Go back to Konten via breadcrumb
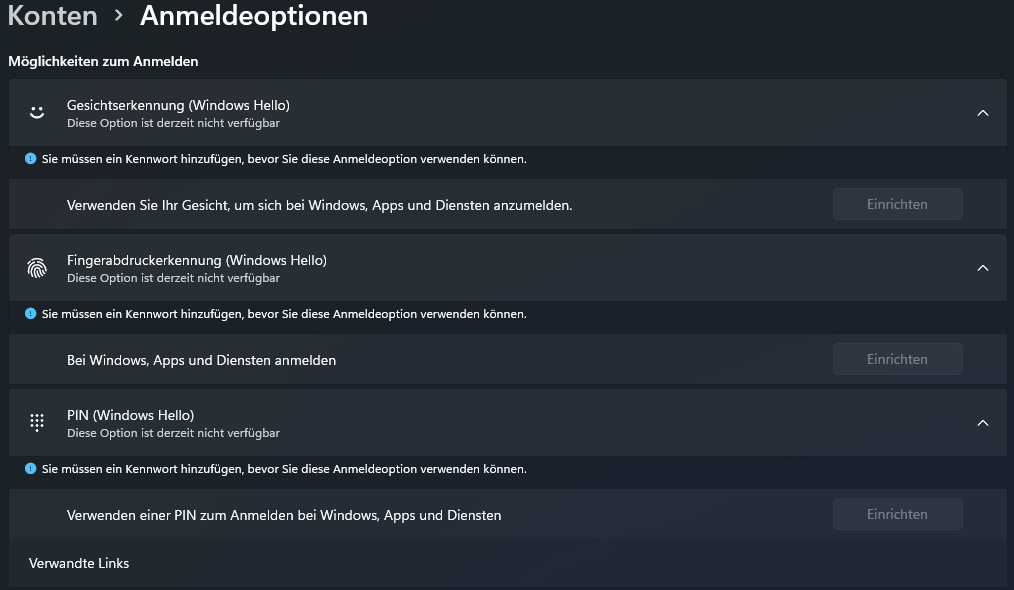This screenshot has width=1014, height=590. pos(53,16)
